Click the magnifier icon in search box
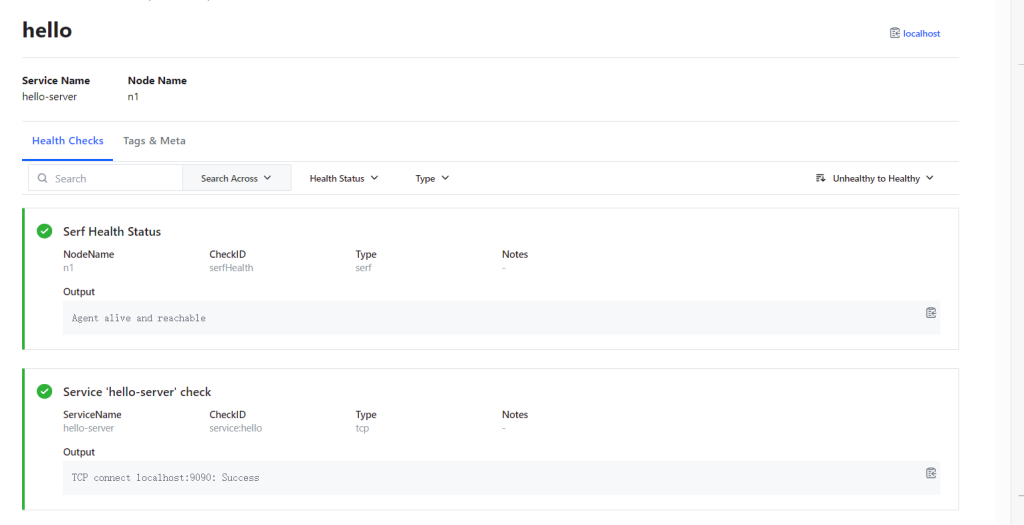The width and height of the screenshot is (1024, 525). [43, 178]
